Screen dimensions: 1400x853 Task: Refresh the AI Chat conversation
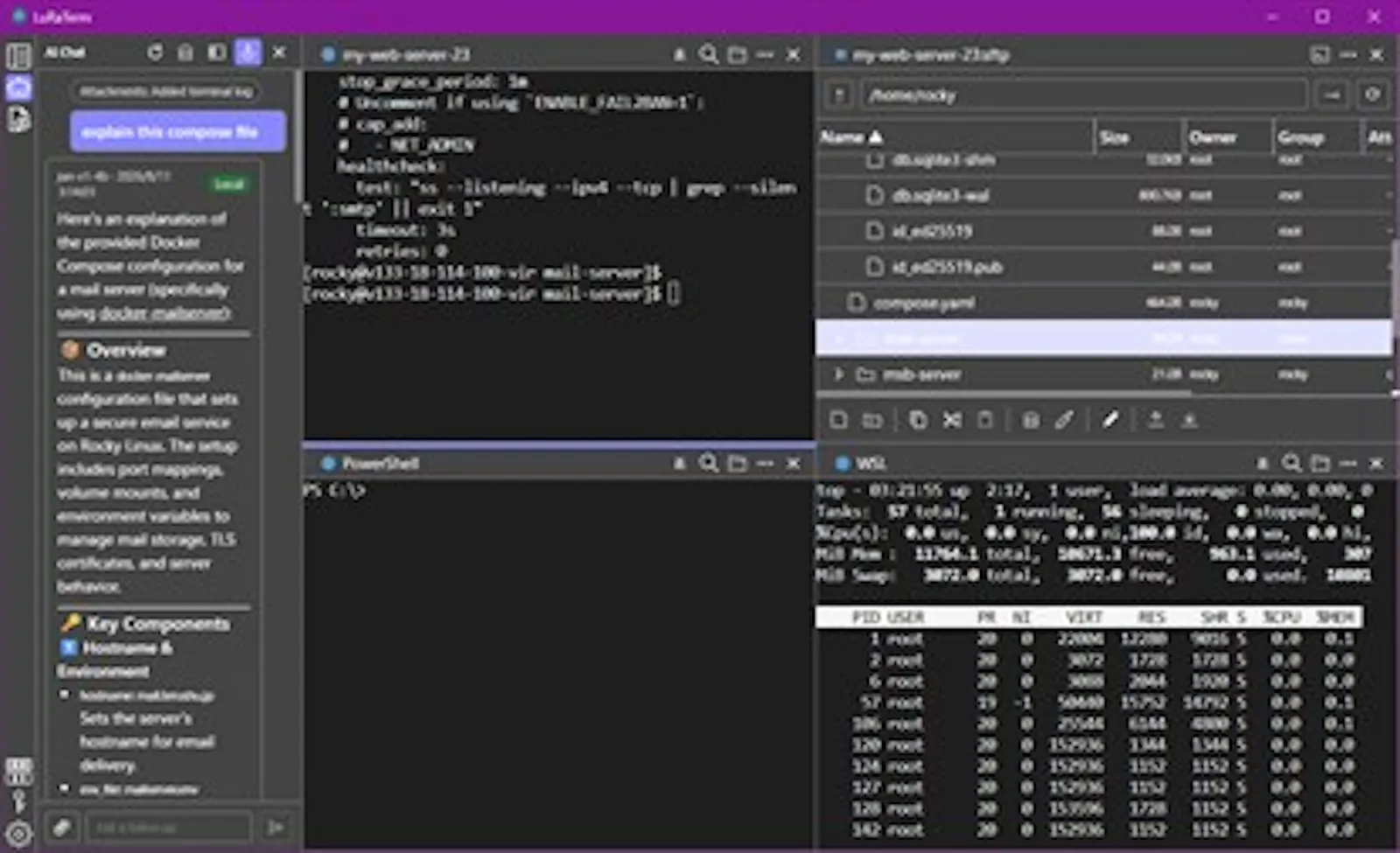[x=155, y=52]
